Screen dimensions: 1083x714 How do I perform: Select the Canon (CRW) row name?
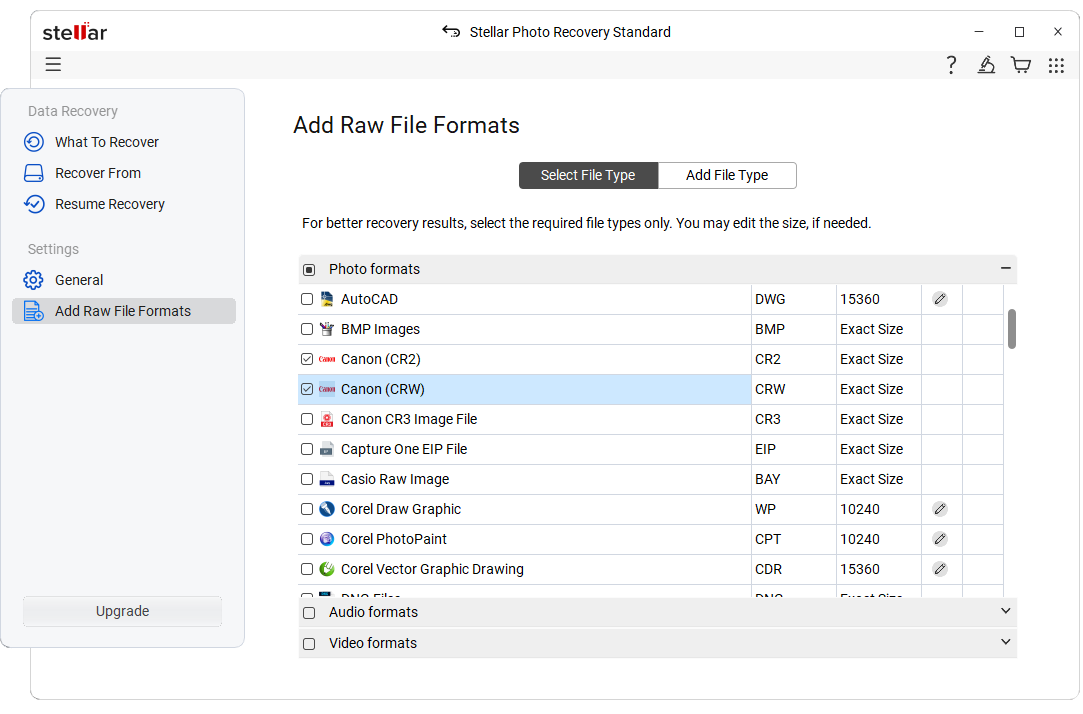(383, 389)
